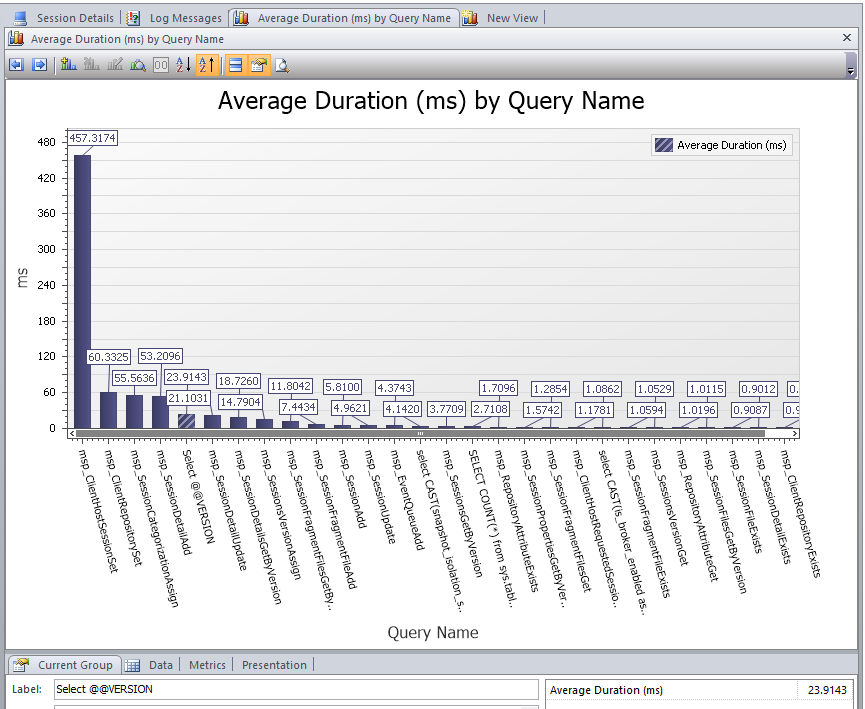Click the greyed remove chart icon

[92, 65]
